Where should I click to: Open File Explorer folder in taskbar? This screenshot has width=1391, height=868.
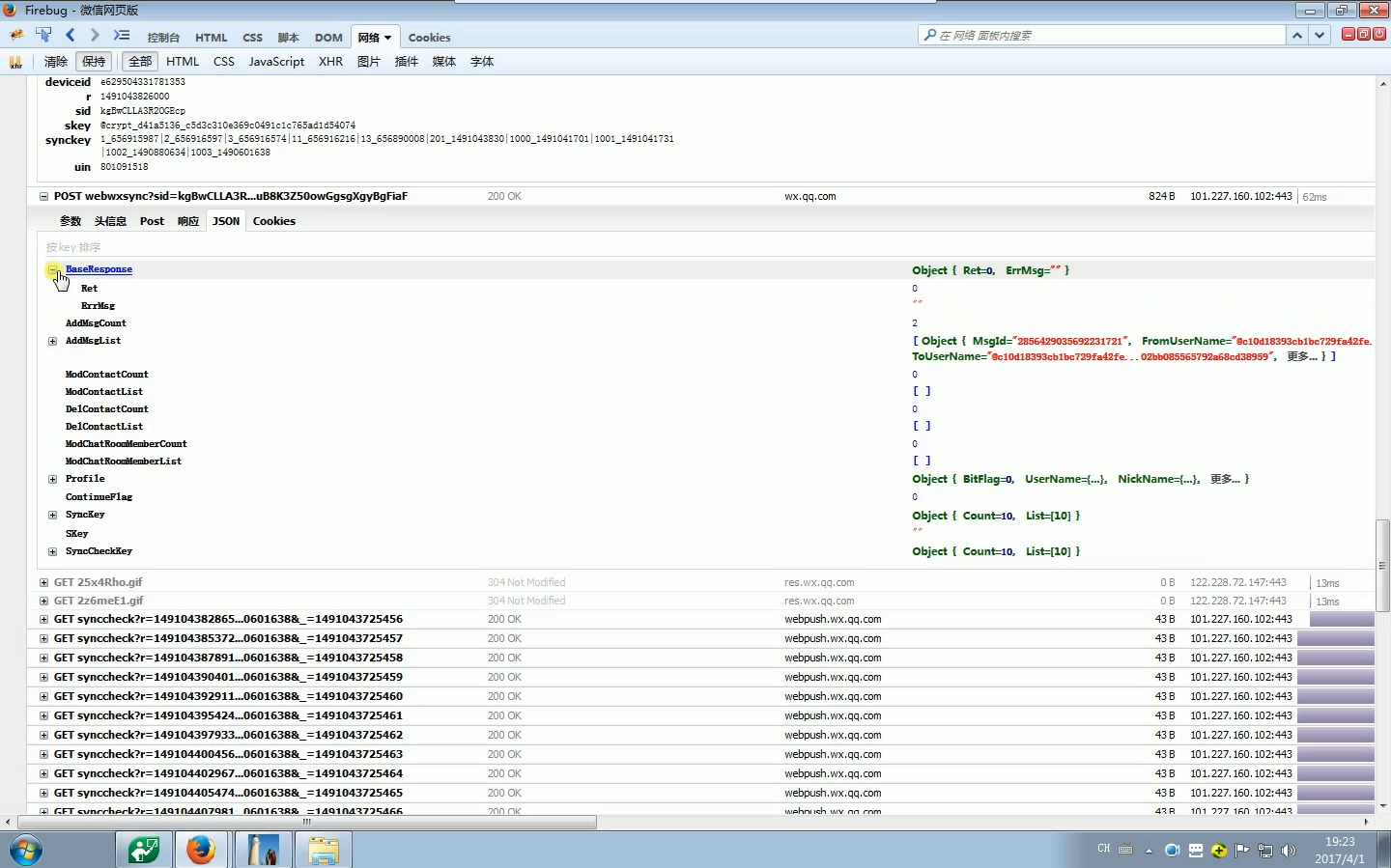pos(324,851)
